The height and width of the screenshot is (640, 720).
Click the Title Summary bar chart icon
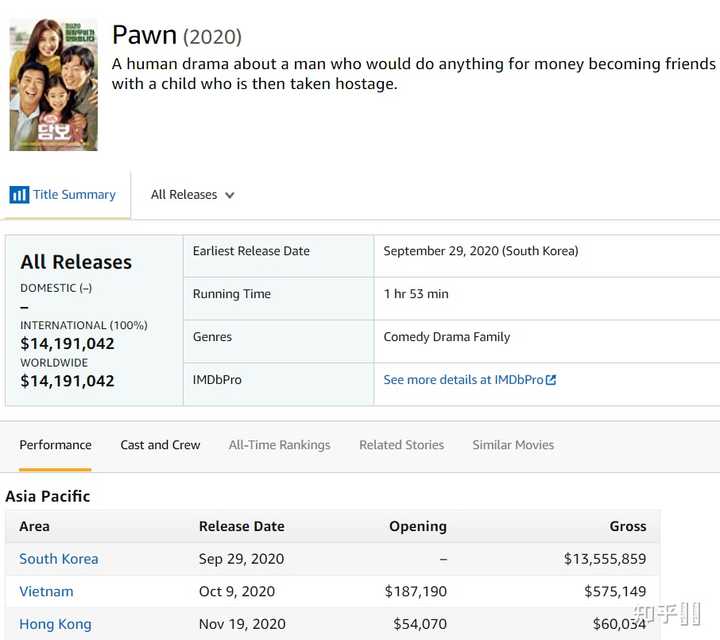point(19,195)
